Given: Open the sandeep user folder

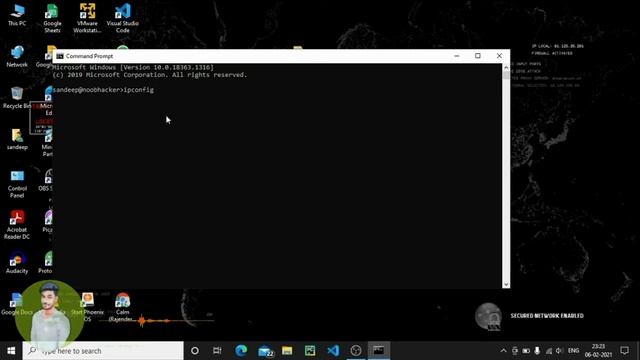Looking at the screenshot, I should coord(17,139).
